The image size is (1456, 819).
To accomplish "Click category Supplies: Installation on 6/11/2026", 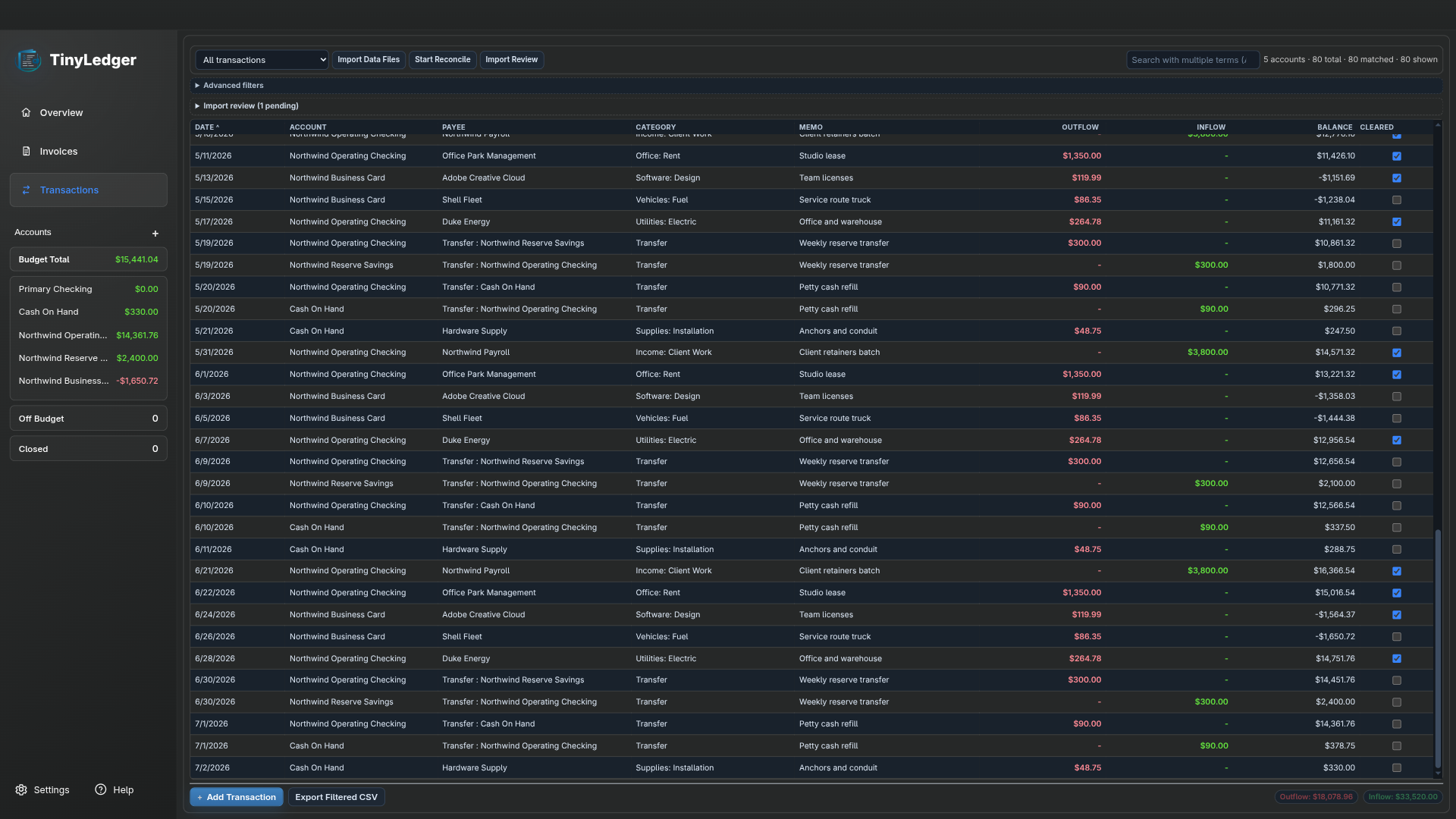I will (674, 550).
